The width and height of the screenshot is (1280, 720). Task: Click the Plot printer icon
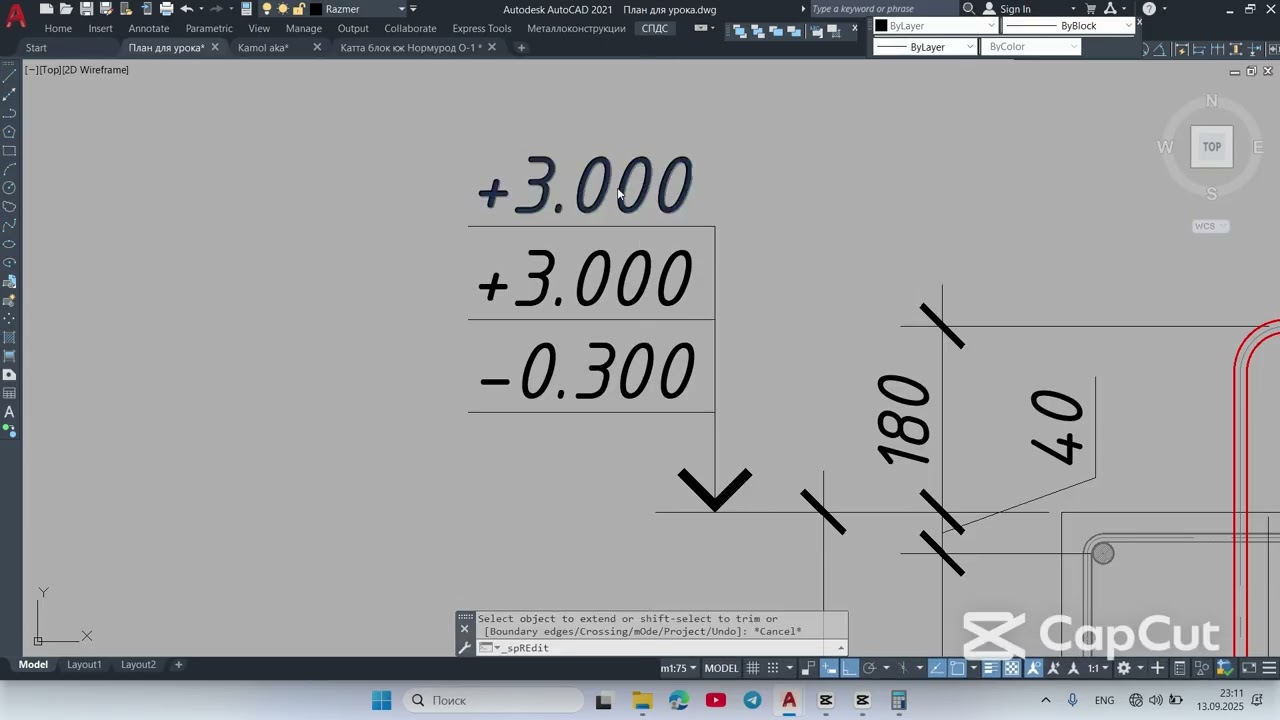pos(167,9)
